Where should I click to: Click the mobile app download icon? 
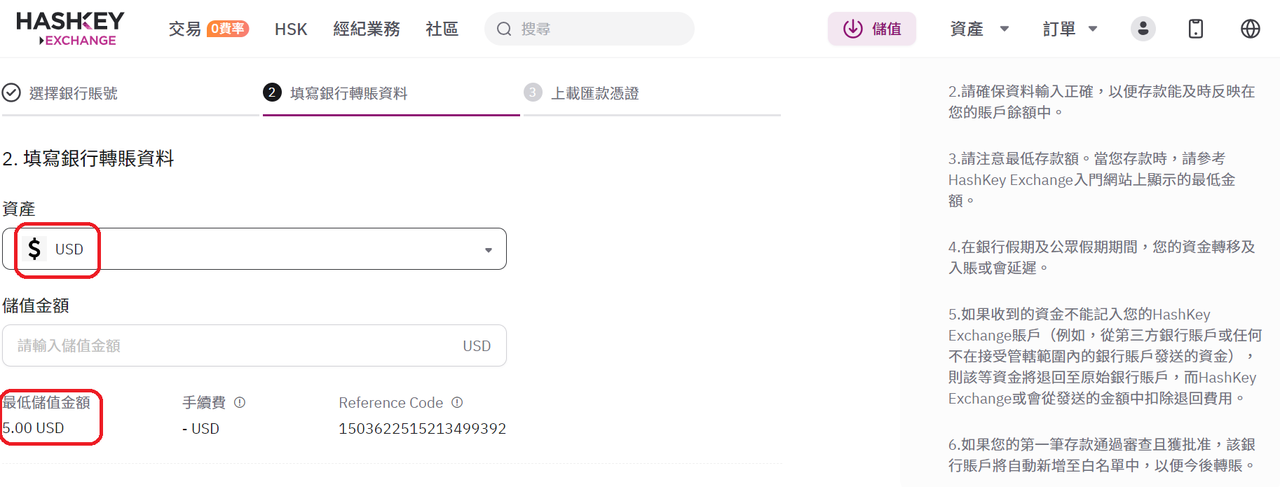pyautogui.click(x=1196, y=29)
